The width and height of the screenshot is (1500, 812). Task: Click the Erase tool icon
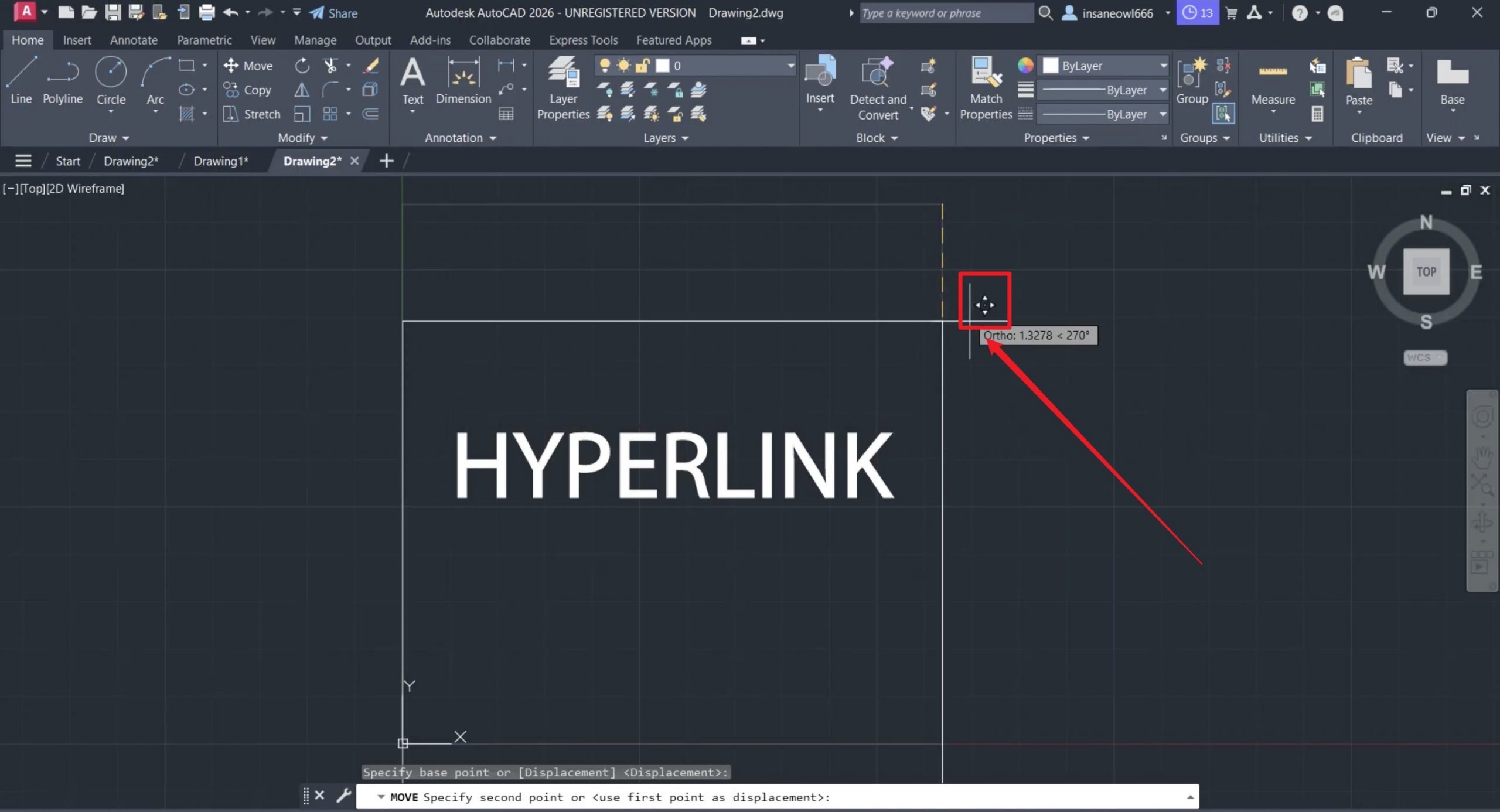(370, 66)
